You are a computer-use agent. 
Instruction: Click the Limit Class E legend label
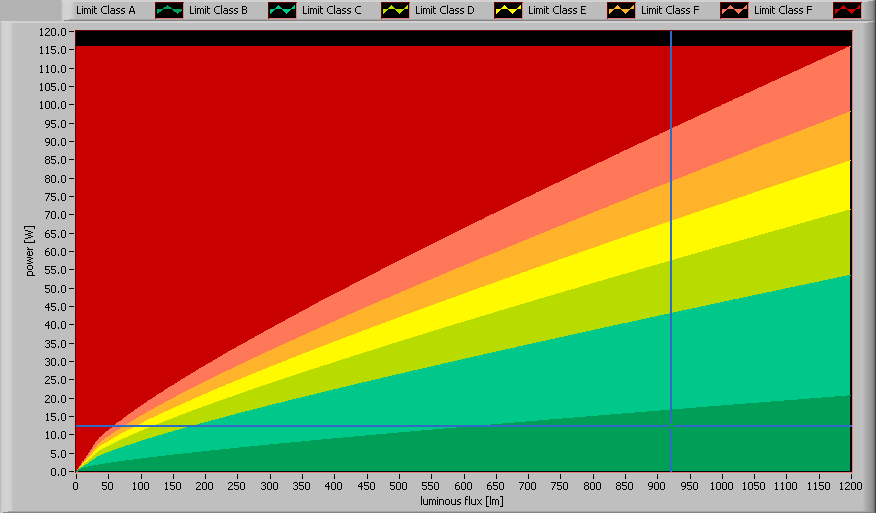[x=558, y=10]
